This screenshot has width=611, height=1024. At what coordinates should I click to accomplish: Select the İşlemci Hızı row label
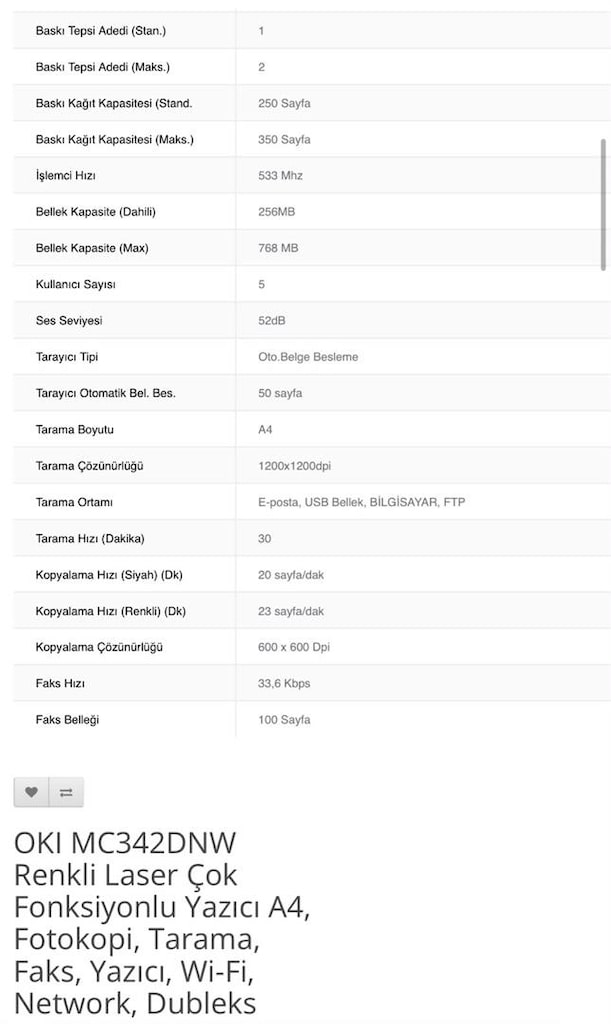66,176
